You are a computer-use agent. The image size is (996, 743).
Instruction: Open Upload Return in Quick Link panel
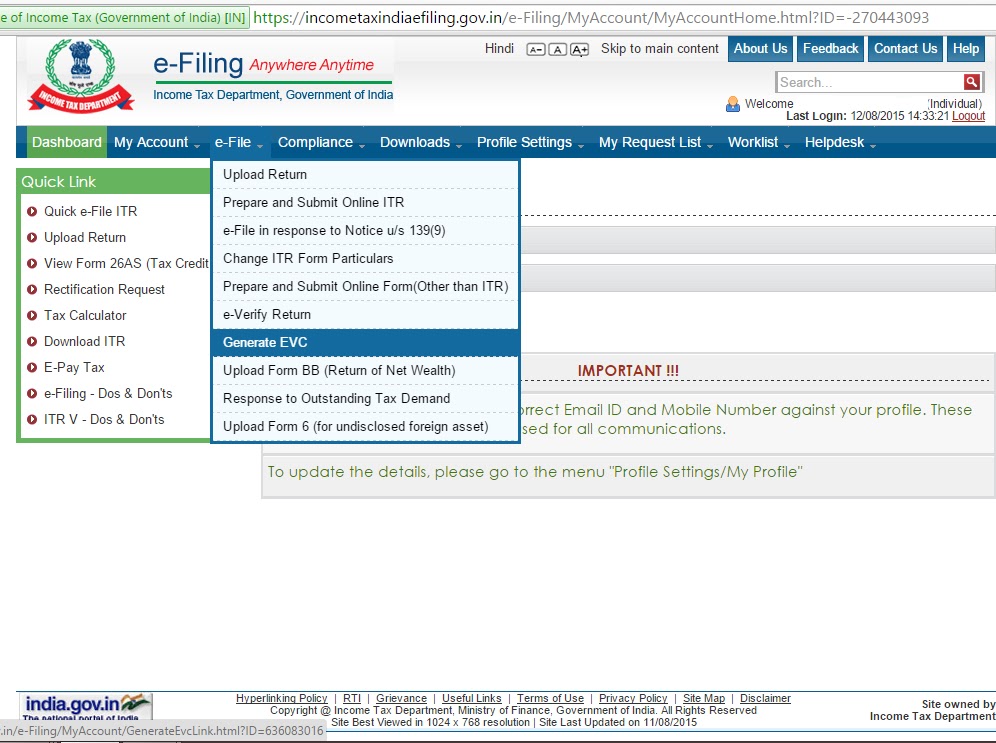[84, 238]
